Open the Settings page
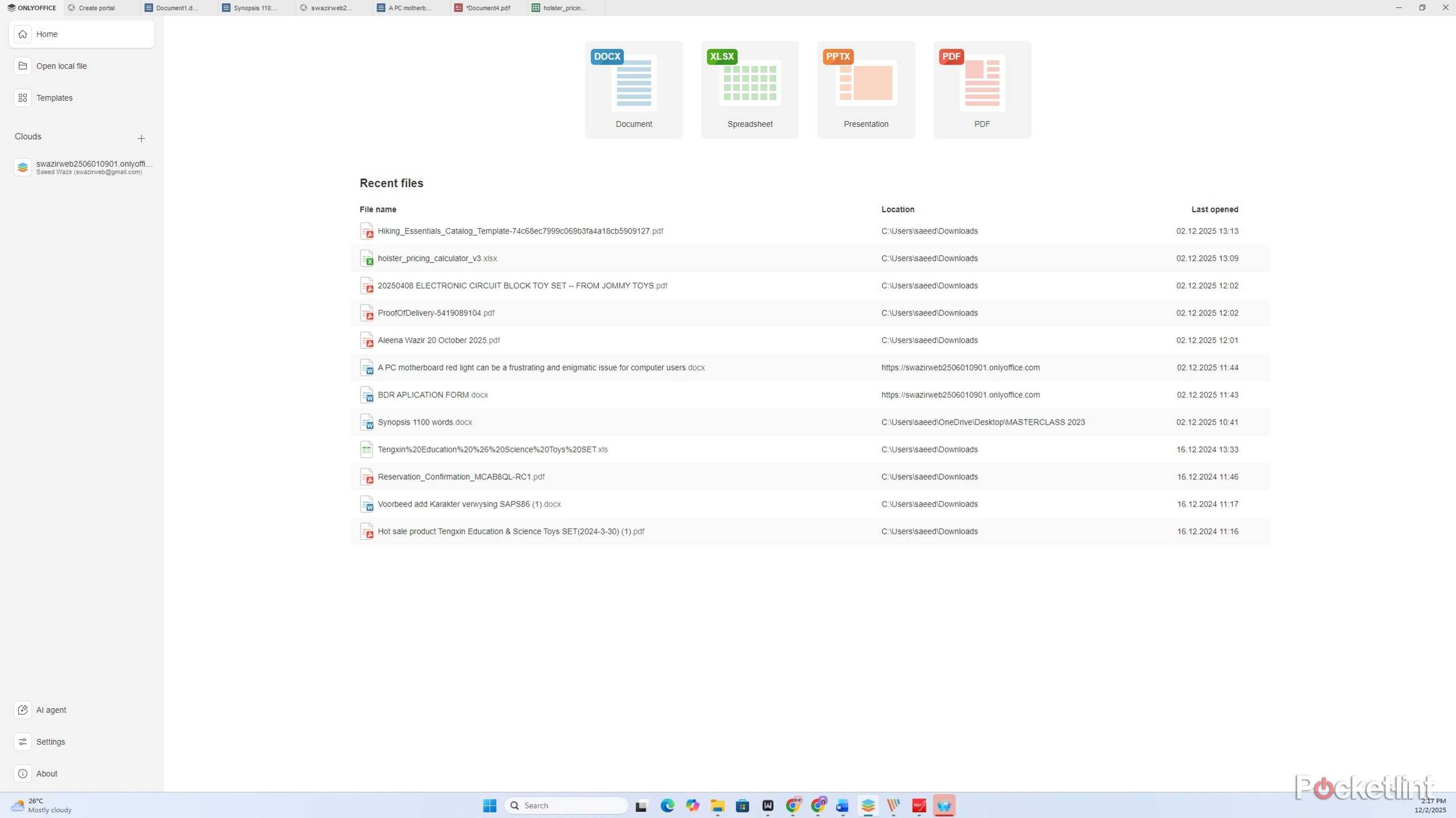This screenshot has width=1456, height=818. pyautogui.click(x=81, y=741)
